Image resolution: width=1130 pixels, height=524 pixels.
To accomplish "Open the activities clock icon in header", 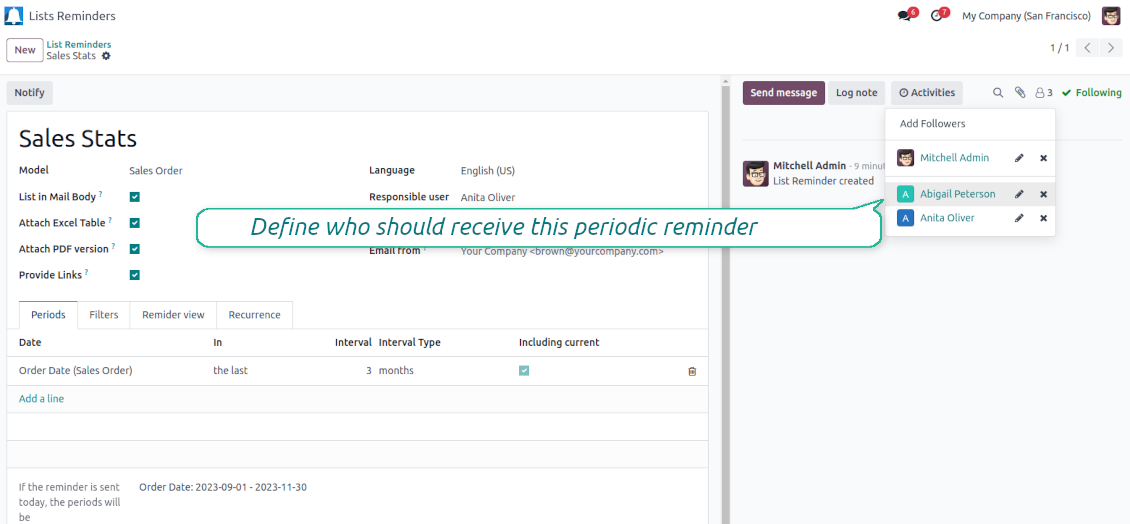I will pos(937,16).
